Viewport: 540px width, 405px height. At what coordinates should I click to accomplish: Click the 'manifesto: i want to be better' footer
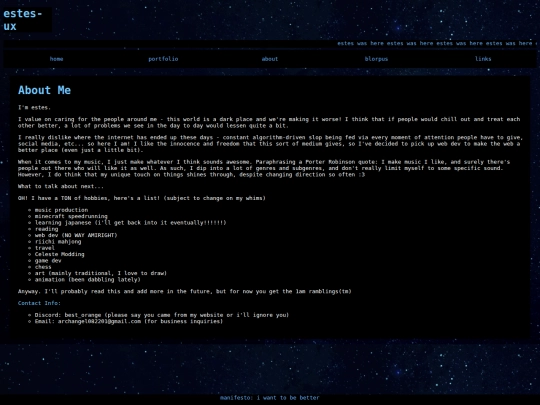(x=270, y=398)
